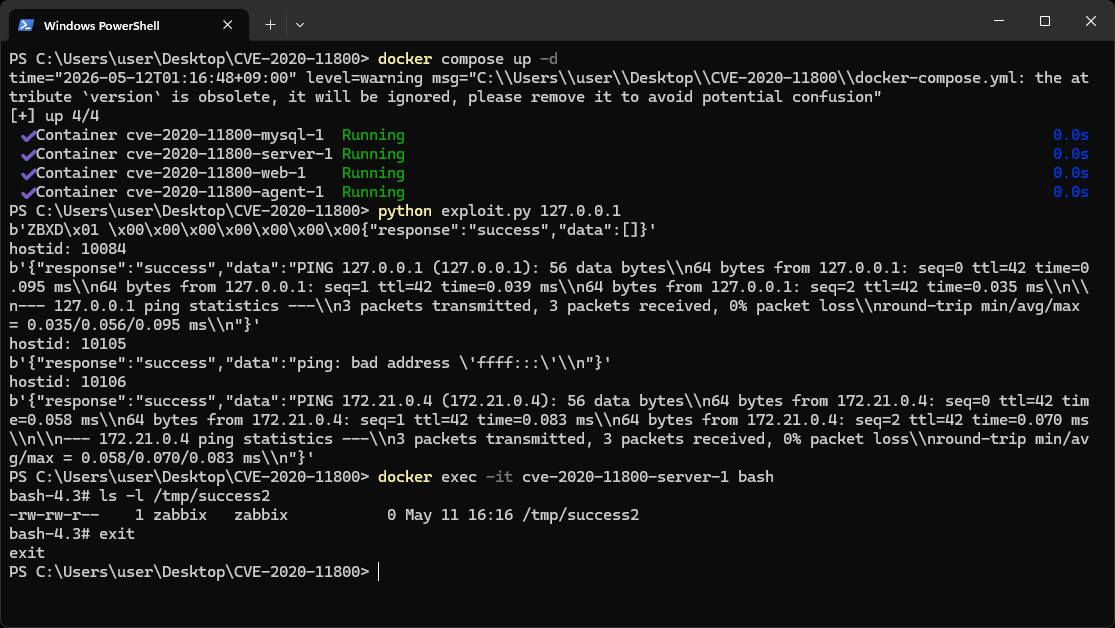Image resolution: width=1115 pixels, height=628 pixels.
Task: Click the 'time="2026-05-12T01:16:48+09:00"' warning text
Action: [x=153, y=78]
